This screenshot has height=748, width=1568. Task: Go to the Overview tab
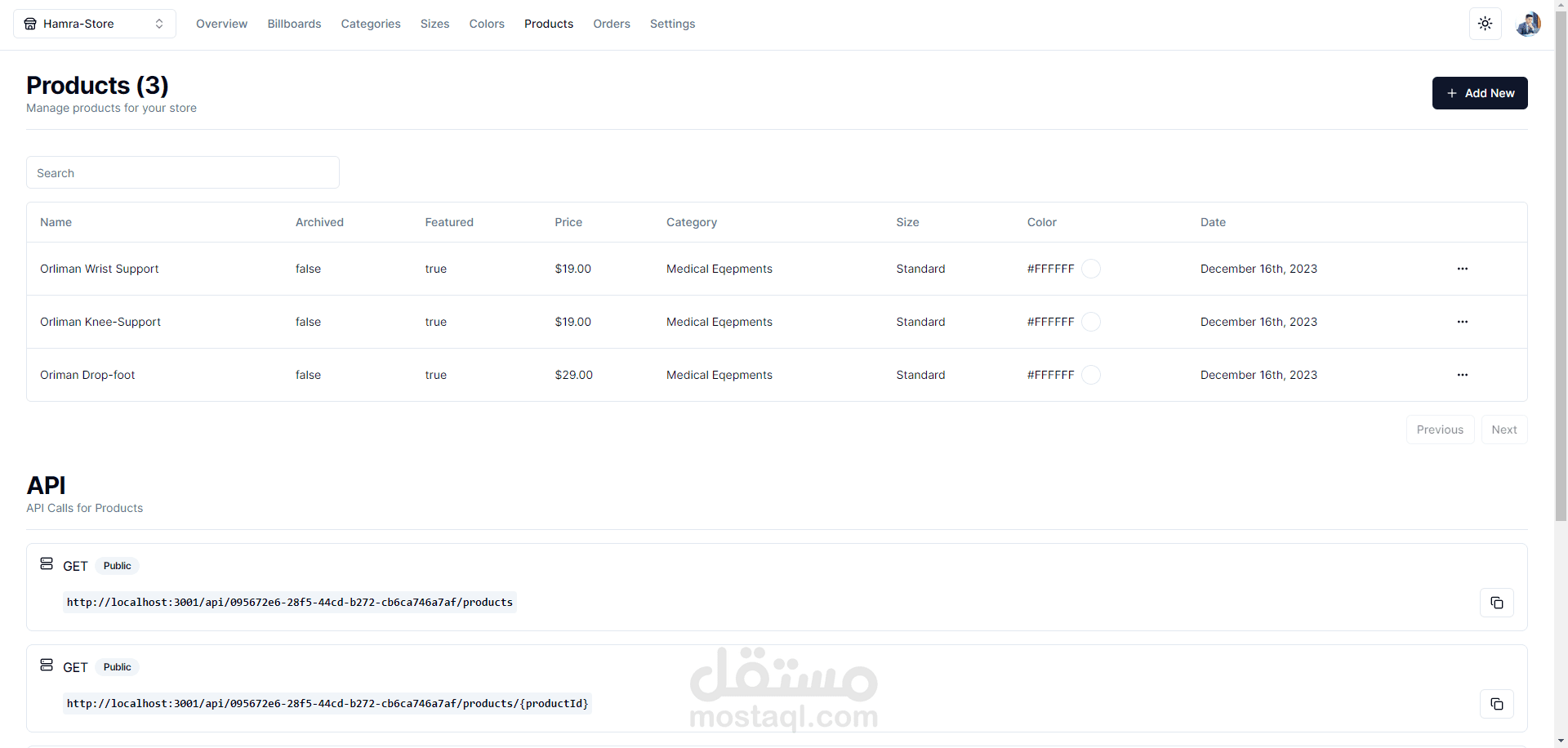[x=221, y=24]
